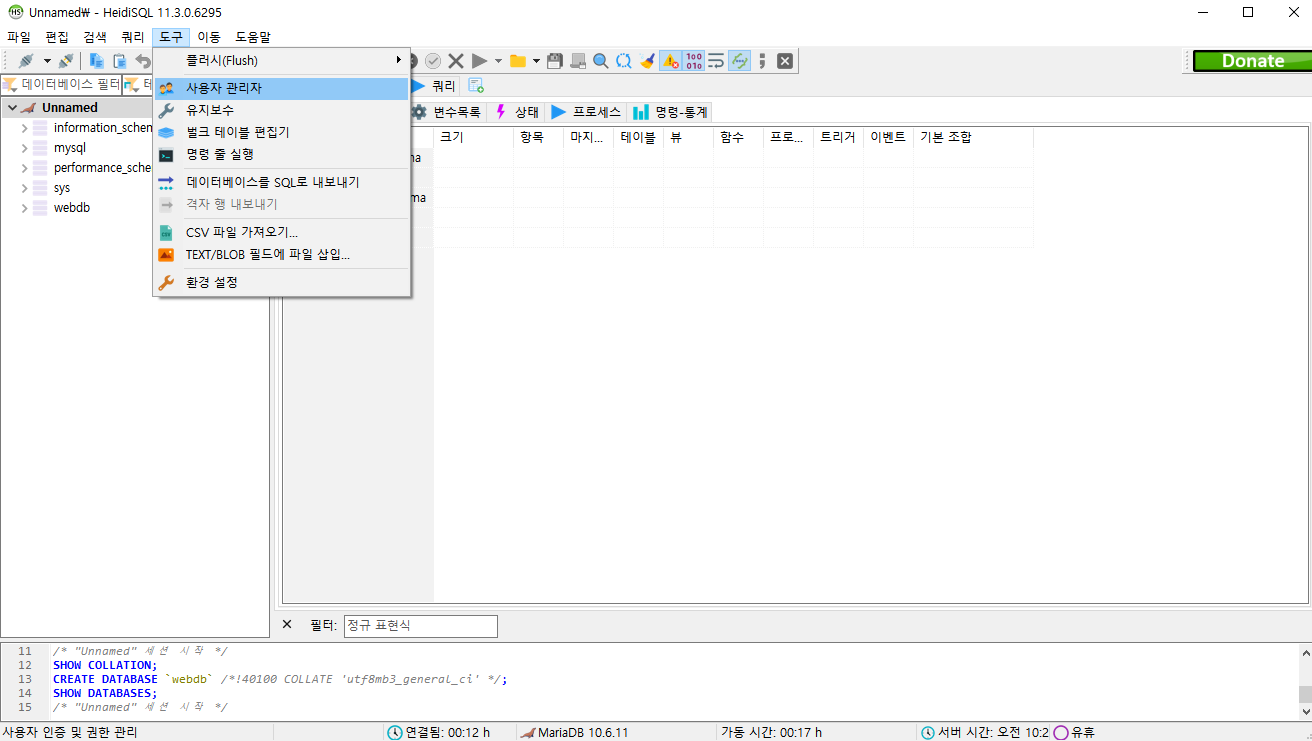Expand the performance_schema database node

pos(25,168)
